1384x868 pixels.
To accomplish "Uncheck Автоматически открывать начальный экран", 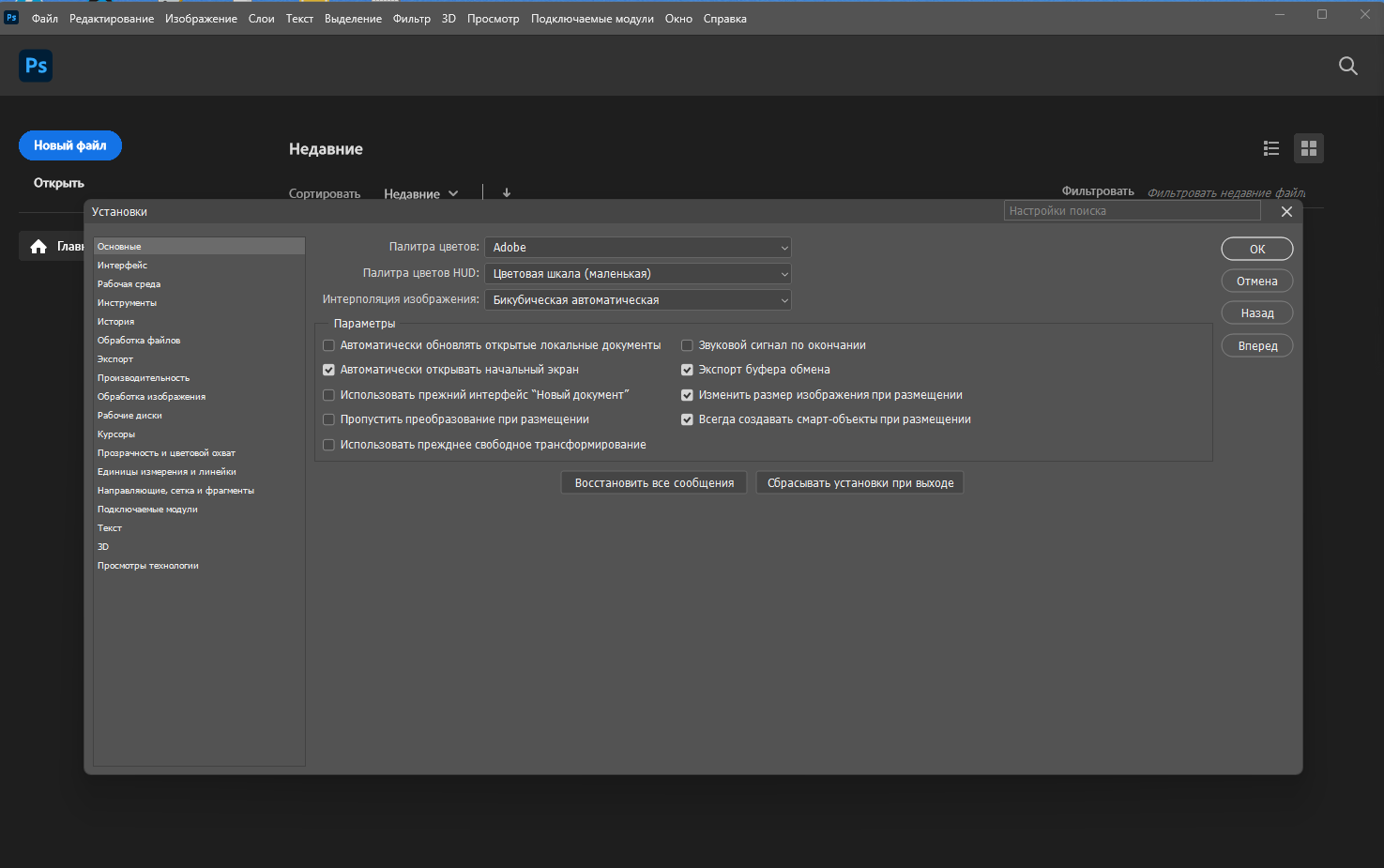I will click(x=328, y=370).
